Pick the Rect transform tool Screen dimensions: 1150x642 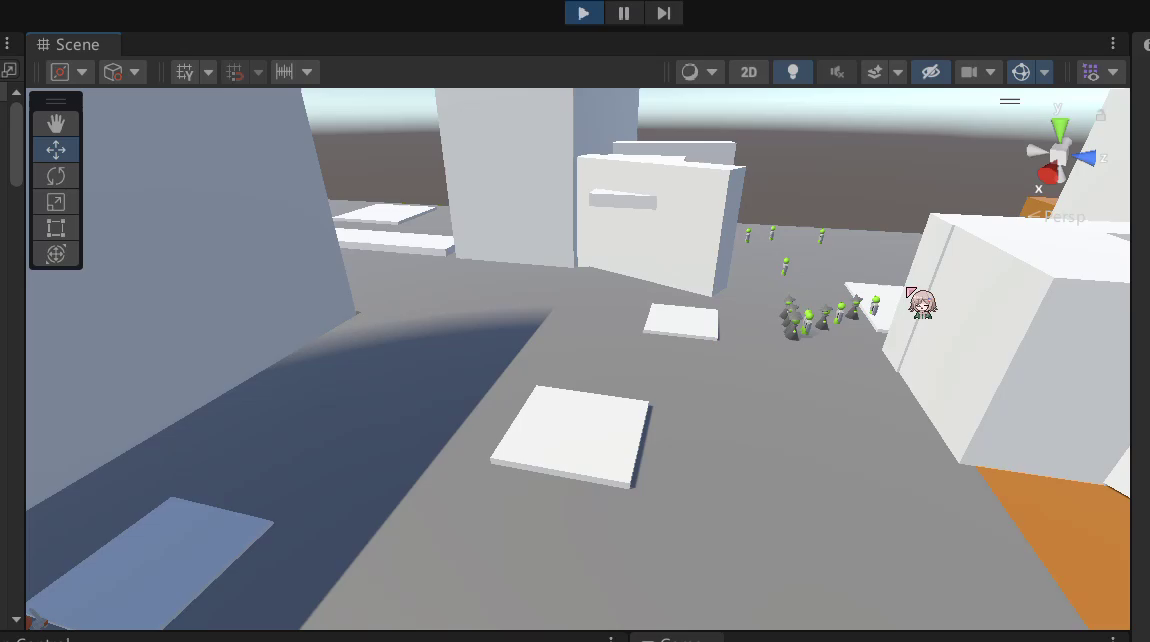[x=56, y=228]
